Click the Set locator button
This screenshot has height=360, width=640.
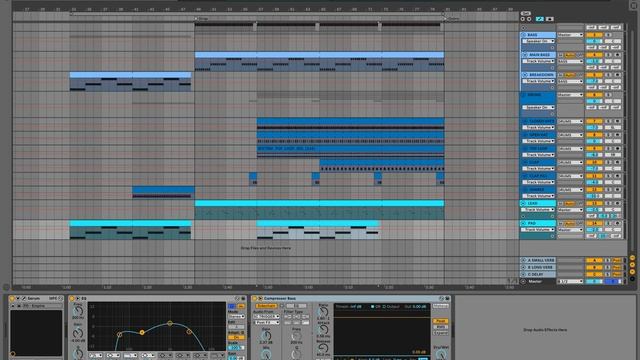(526, 13)
